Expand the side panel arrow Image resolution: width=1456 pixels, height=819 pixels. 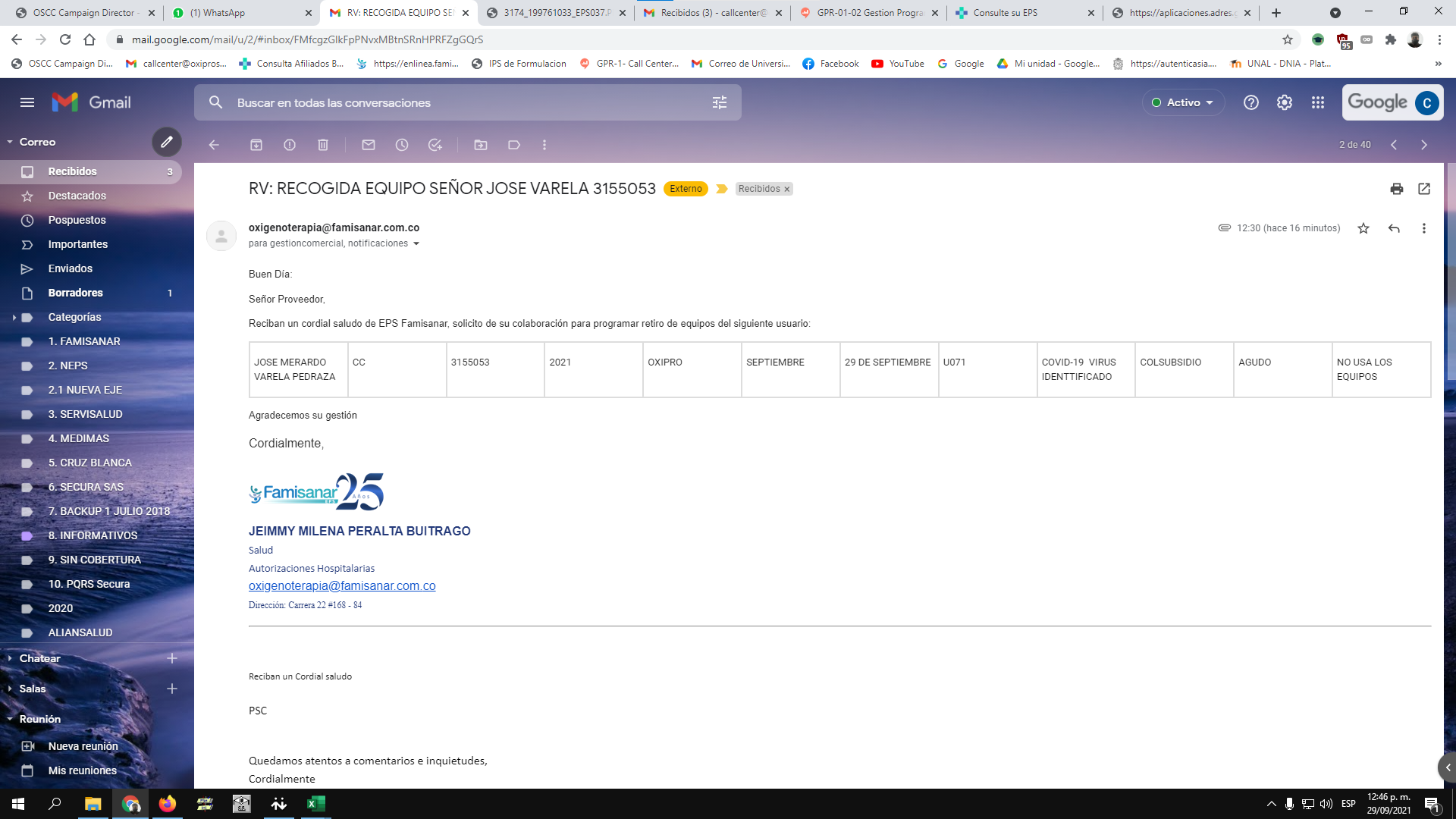click(x=1448, y=767)
